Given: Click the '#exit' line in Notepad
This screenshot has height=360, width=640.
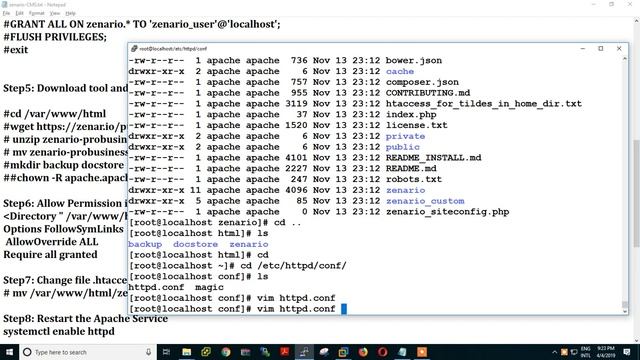Looking at the screenshot, I should point(16,50).
